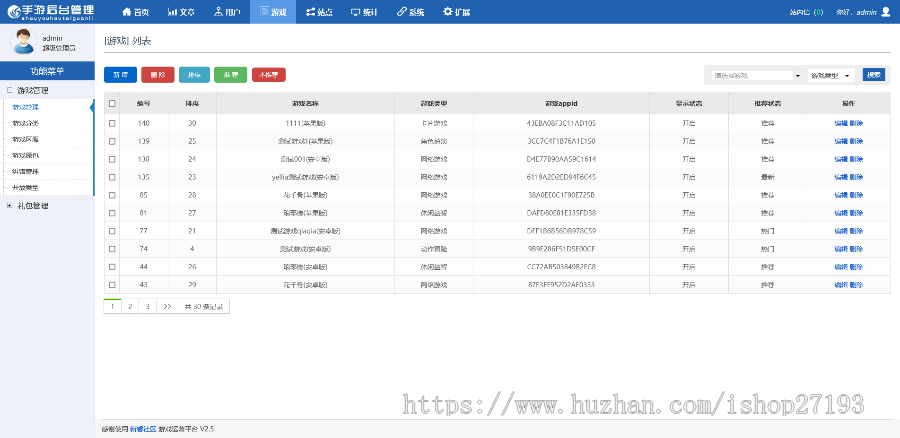Viewport: 900px width, 438px height.
Task: Check the row with ID 140
Action: pos(112,123)
